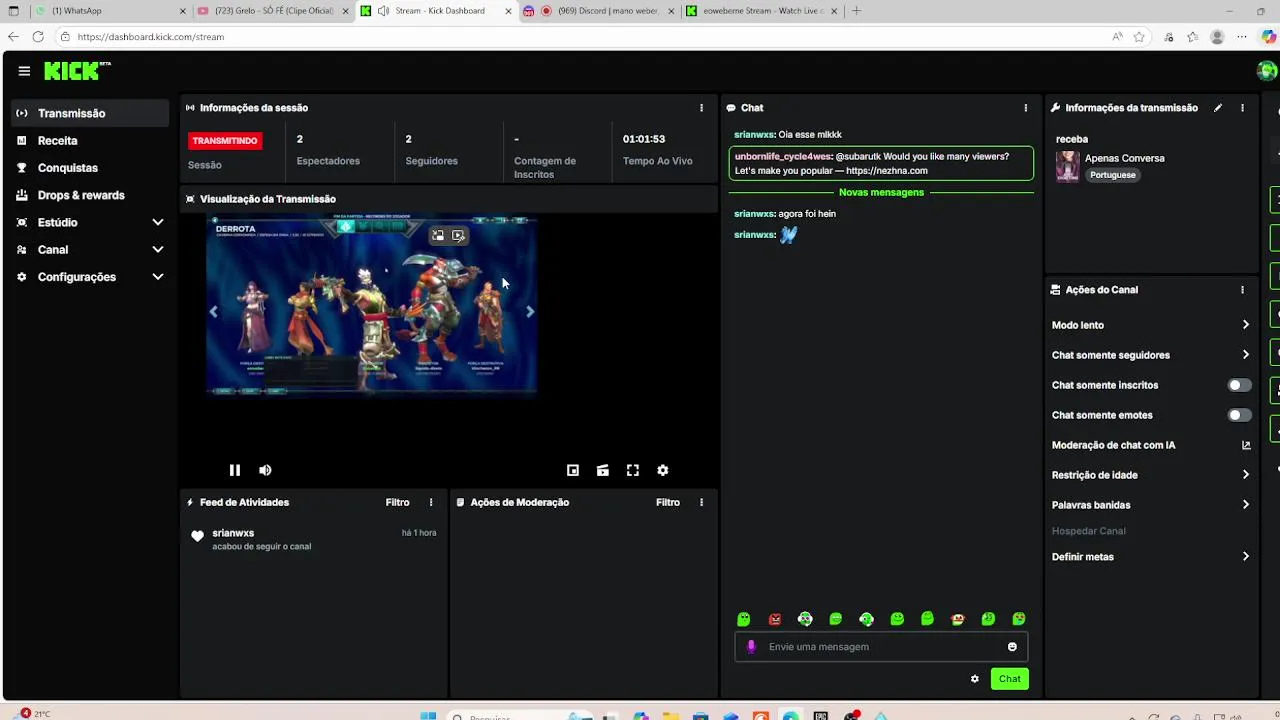
Task: Open Filtro in Feed de Atividades
Action: pos(398,503)
